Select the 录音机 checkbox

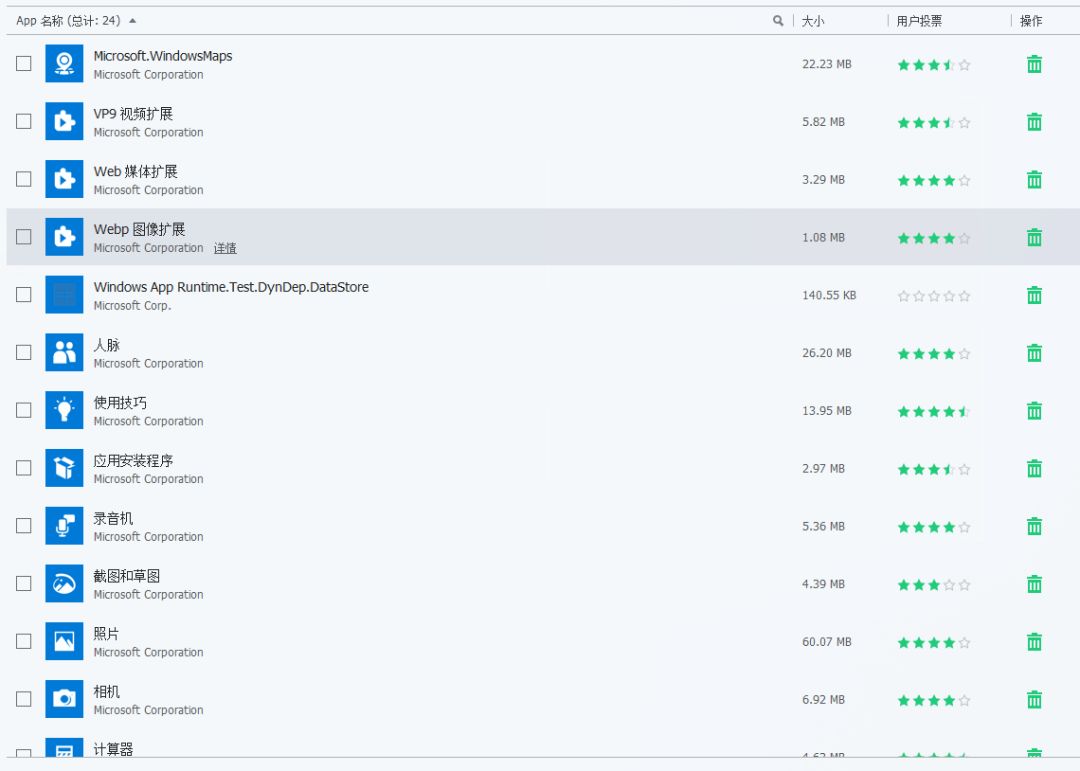(23, 526)
